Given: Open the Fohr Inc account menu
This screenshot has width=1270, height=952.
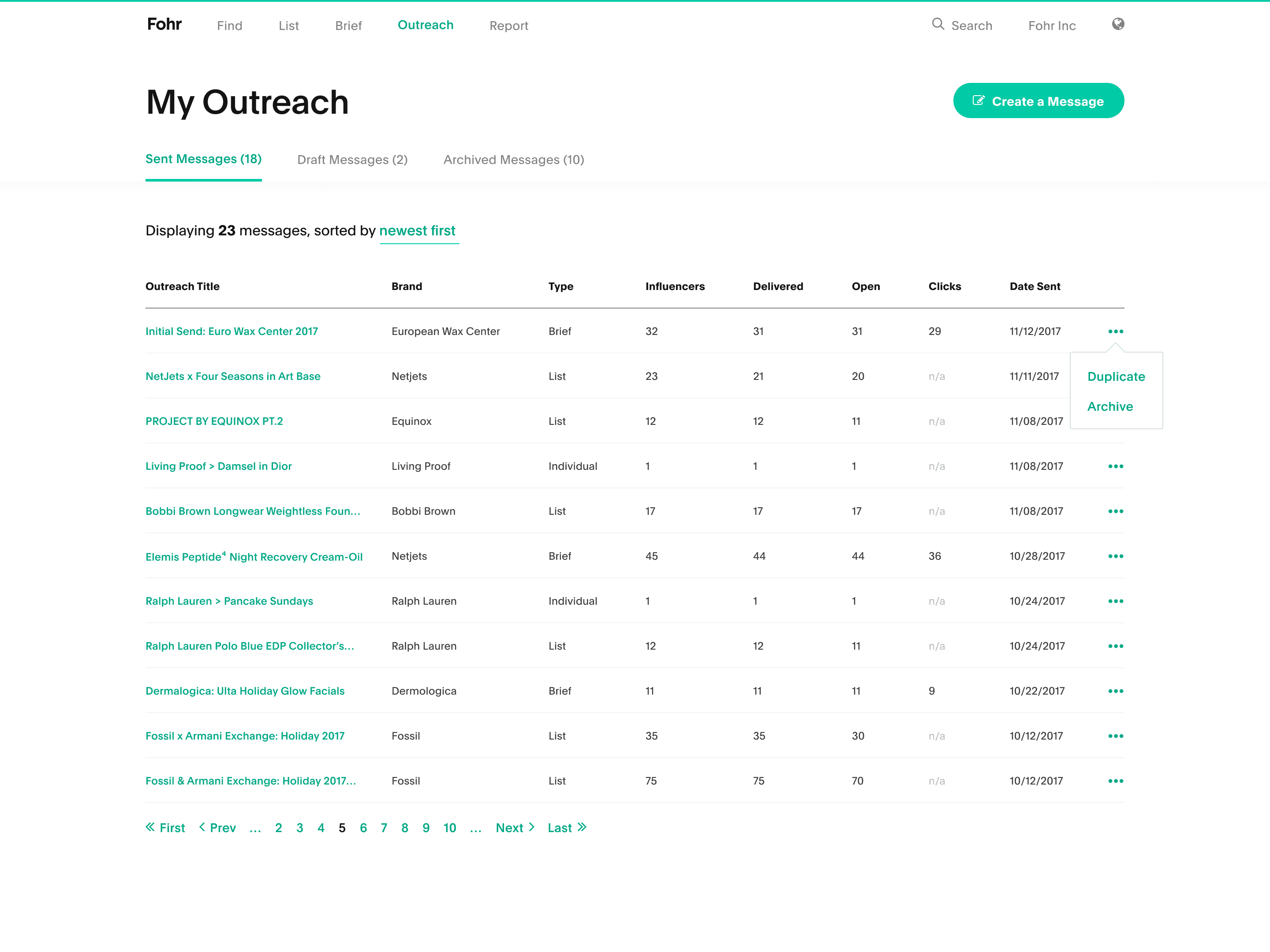Looking at the screenshot, I should click(1052, 26).
